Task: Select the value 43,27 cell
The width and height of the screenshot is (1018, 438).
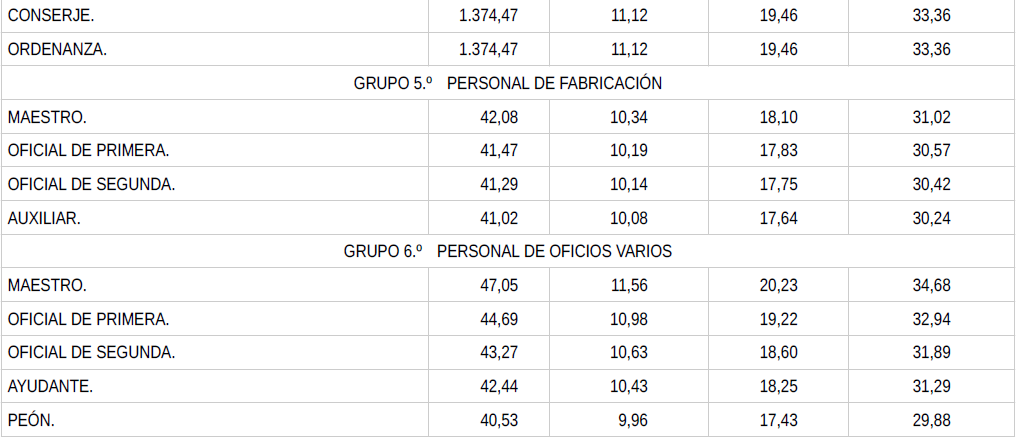Action: click(500, 353)
